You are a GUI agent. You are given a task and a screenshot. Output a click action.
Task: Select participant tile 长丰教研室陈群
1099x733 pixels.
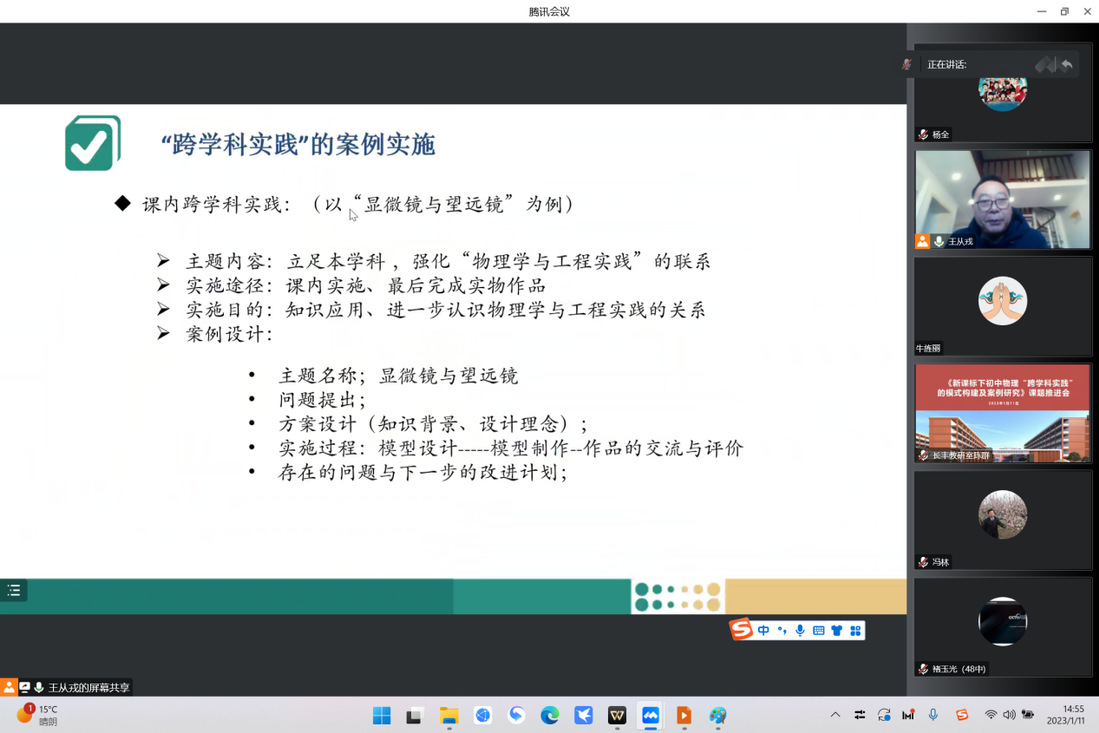pyautogui.click(x=1002, y=413)
